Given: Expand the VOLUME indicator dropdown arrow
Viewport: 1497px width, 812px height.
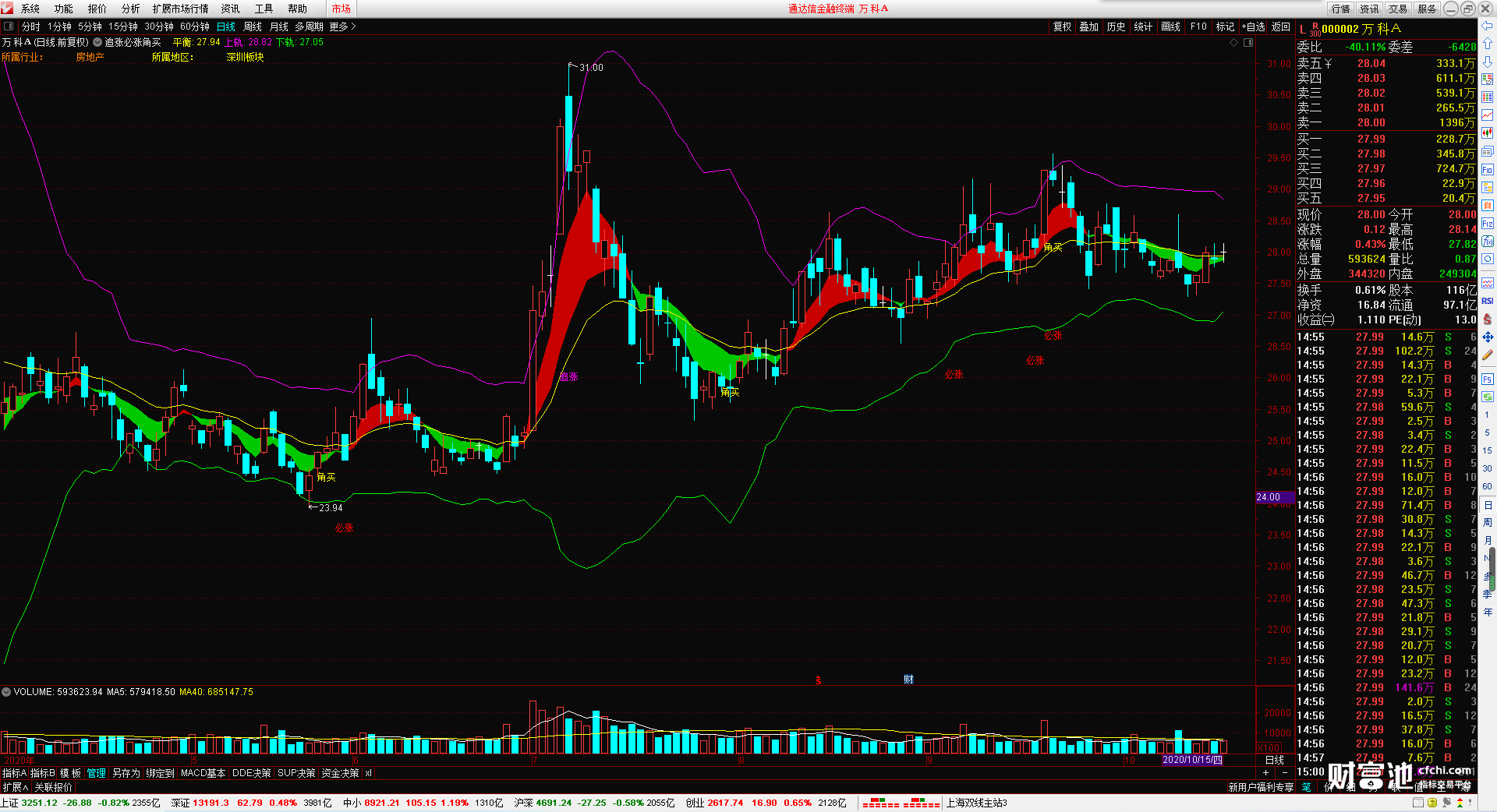Looking at the screenshot, I should (x=6, y=692).
